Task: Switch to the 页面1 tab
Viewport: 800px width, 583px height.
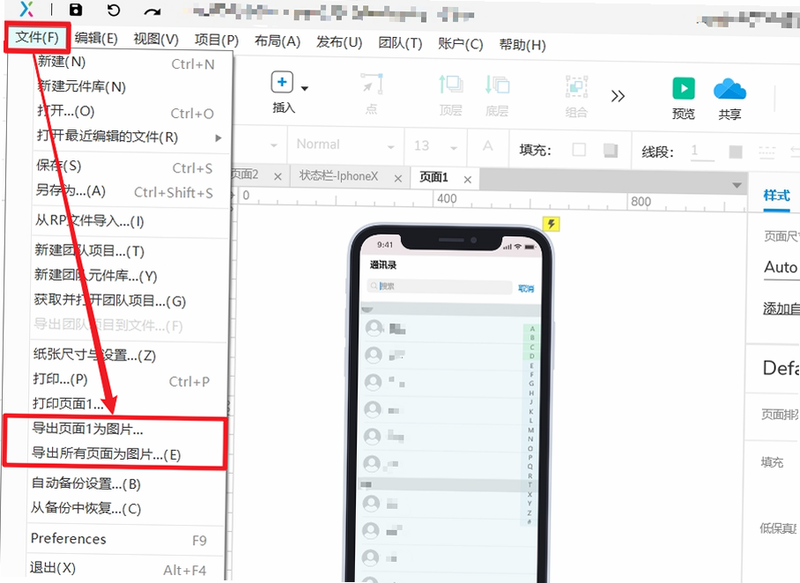Action: point(434,178)
